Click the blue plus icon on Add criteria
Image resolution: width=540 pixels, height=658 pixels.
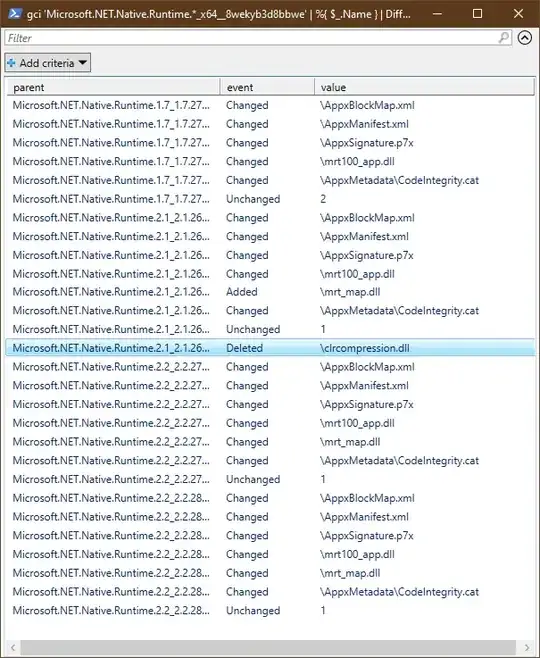pos(11,63)
